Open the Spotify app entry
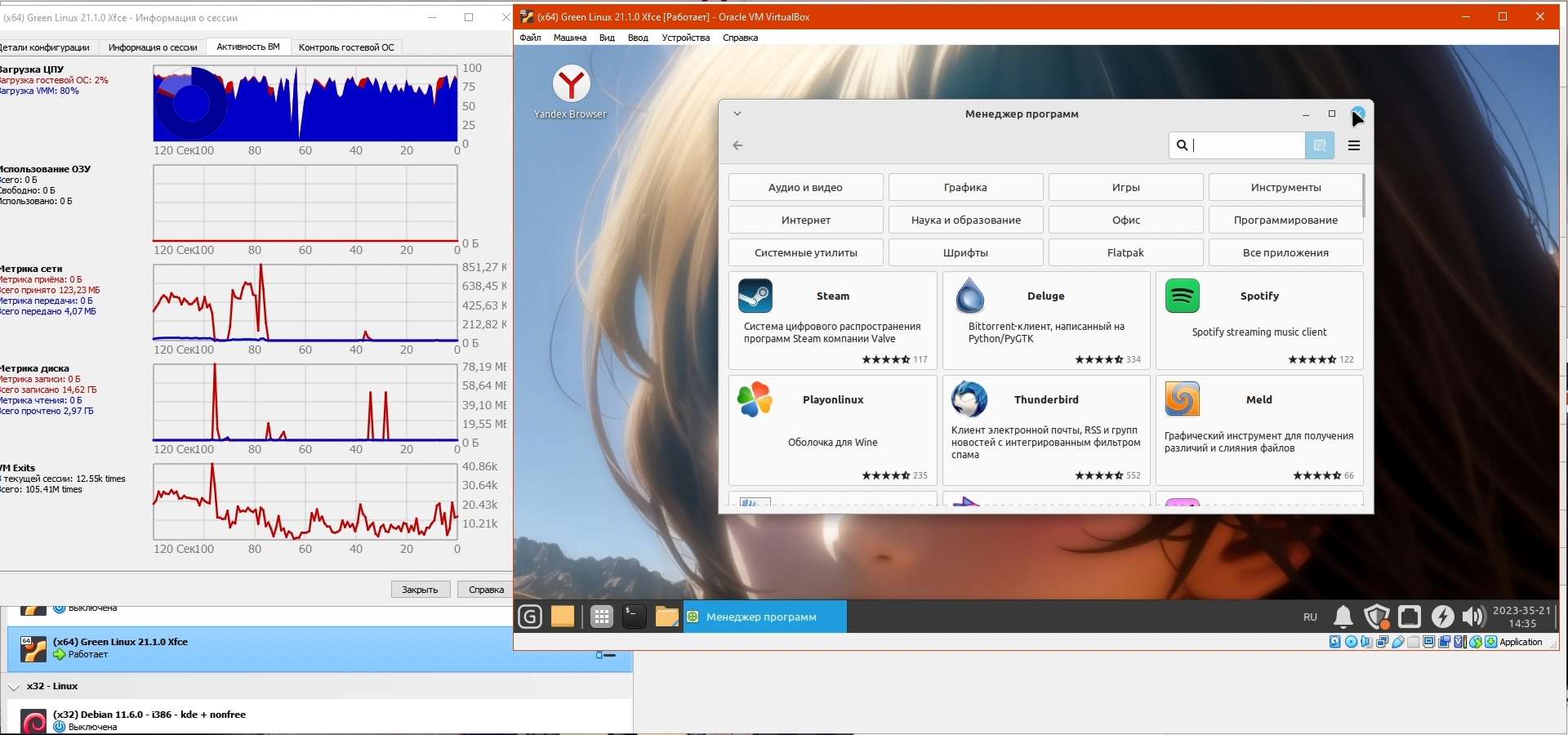 click(x=1259, y=320)
